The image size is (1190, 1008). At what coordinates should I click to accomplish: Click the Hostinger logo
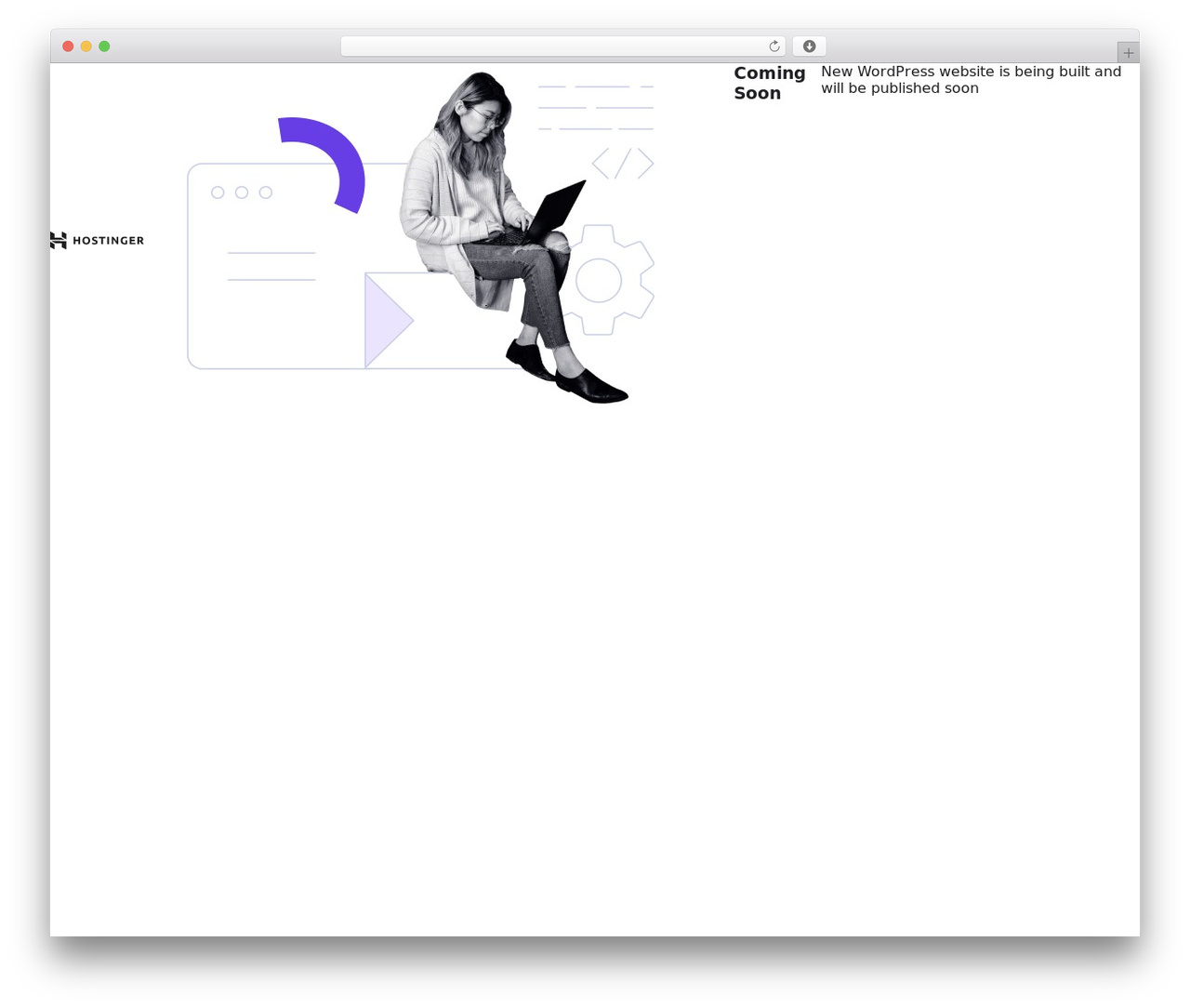[x=97, y=241]
